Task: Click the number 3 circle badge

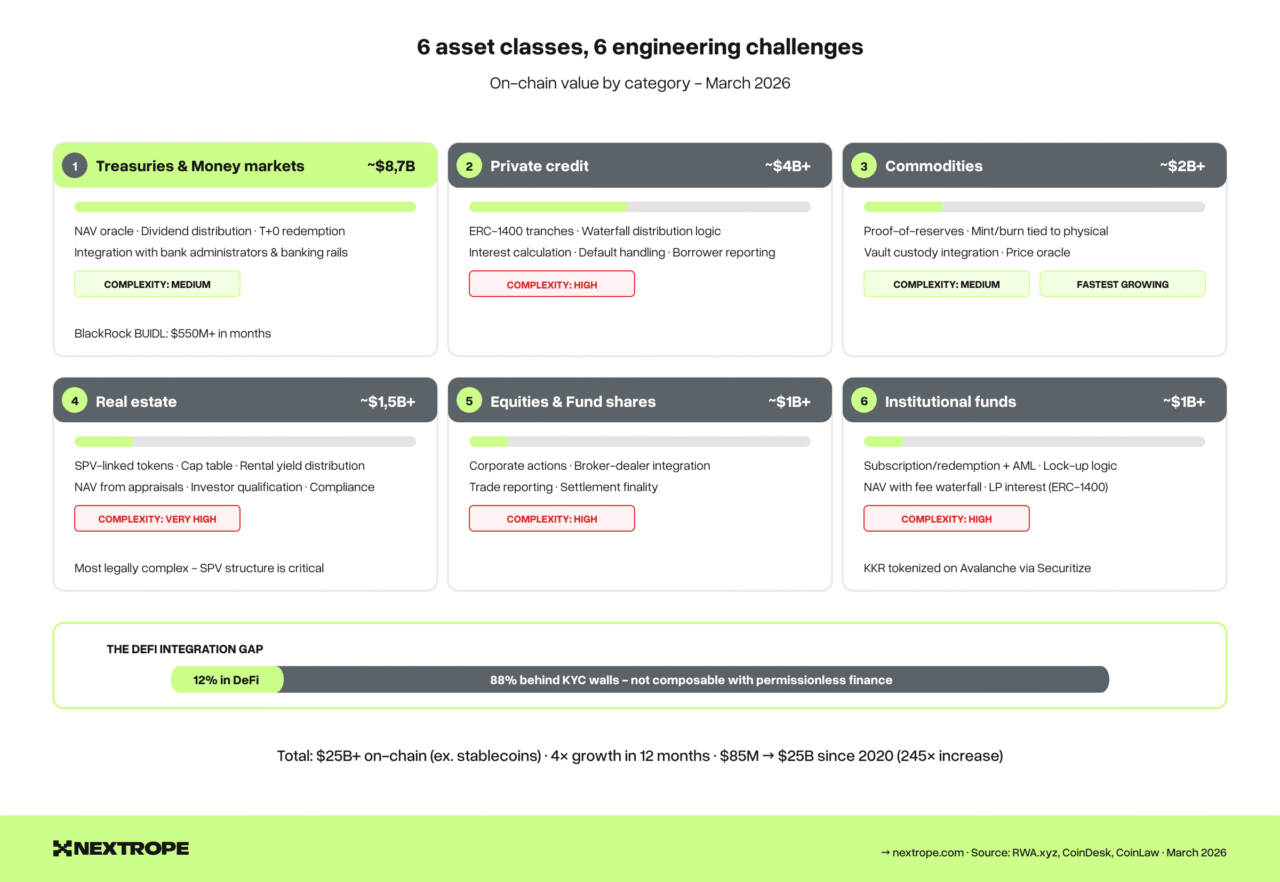Action: point(864,166)
